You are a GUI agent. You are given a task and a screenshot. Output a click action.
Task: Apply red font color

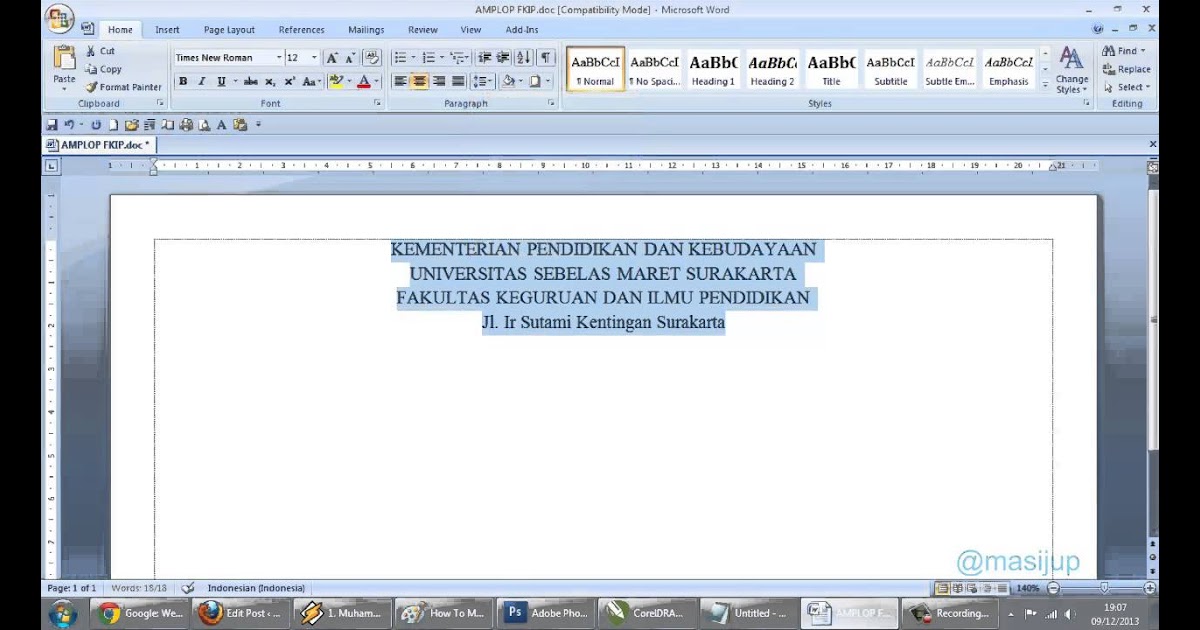[364, 82]
